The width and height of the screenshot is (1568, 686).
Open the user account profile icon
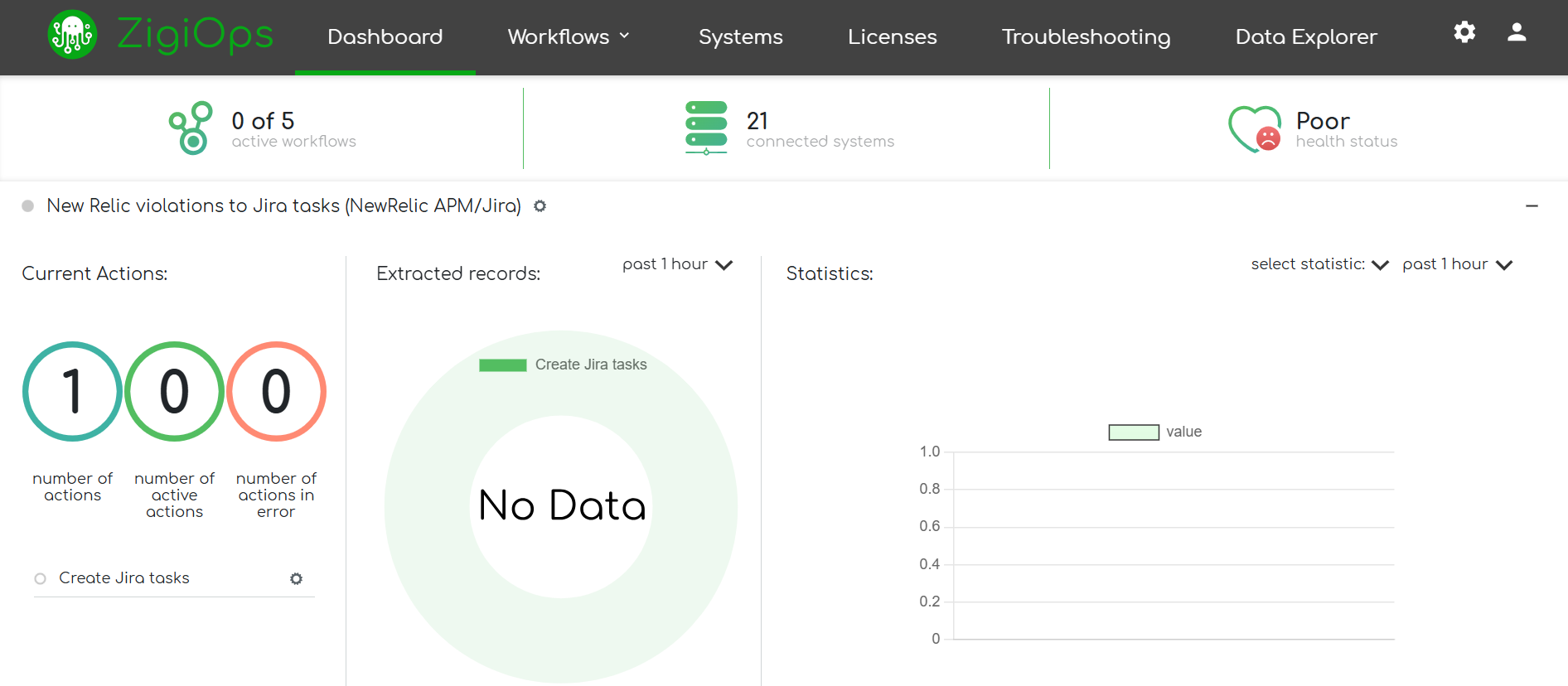point(1517,32)
